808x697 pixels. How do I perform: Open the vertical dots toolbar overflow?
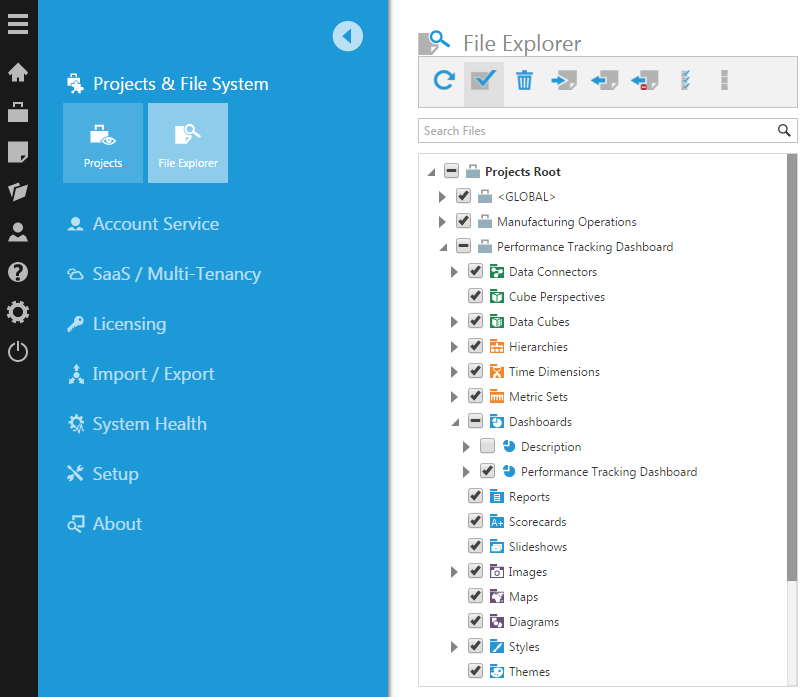[725, 80]
